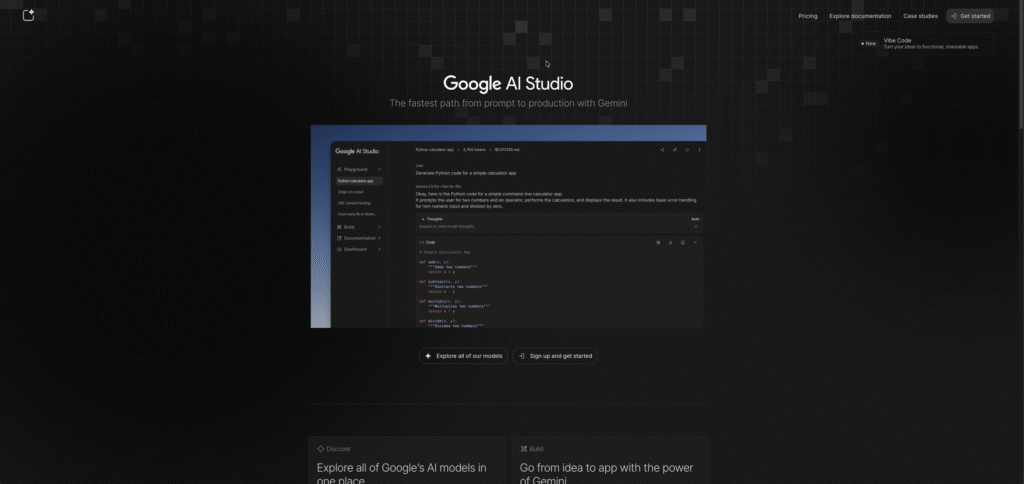Expand the Build section in sidebar
The height and width of the screenshot is (484, 1024).
click(x=379, y=227)
